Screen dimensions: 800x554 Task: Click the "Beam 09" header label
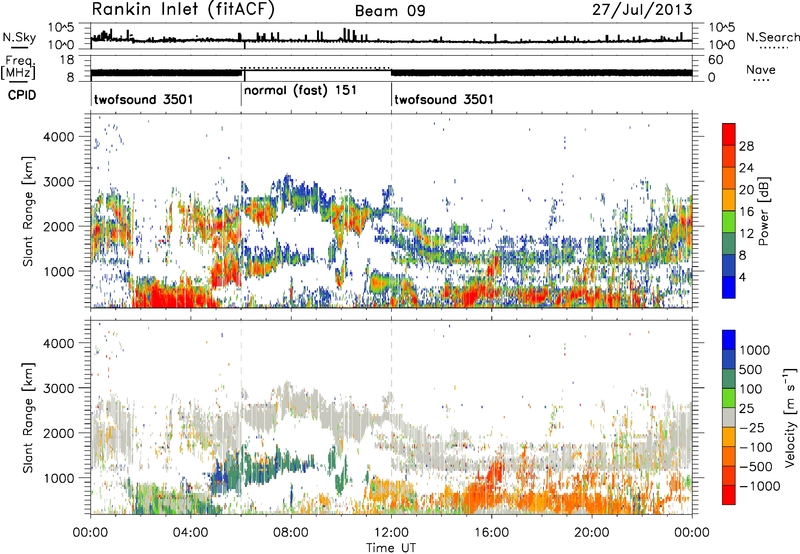pyautogui.click(x=390, y=11)
